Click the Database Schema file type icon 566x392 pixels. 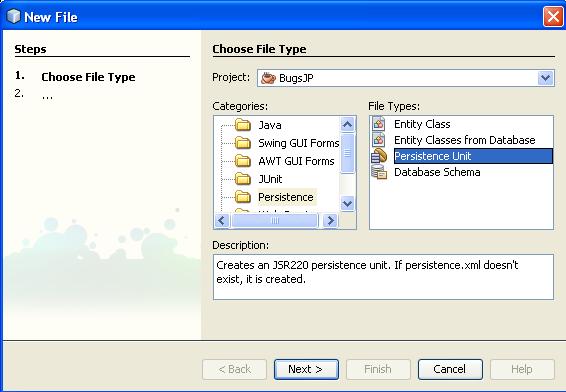pyautogui.click(x=379, y=172)
